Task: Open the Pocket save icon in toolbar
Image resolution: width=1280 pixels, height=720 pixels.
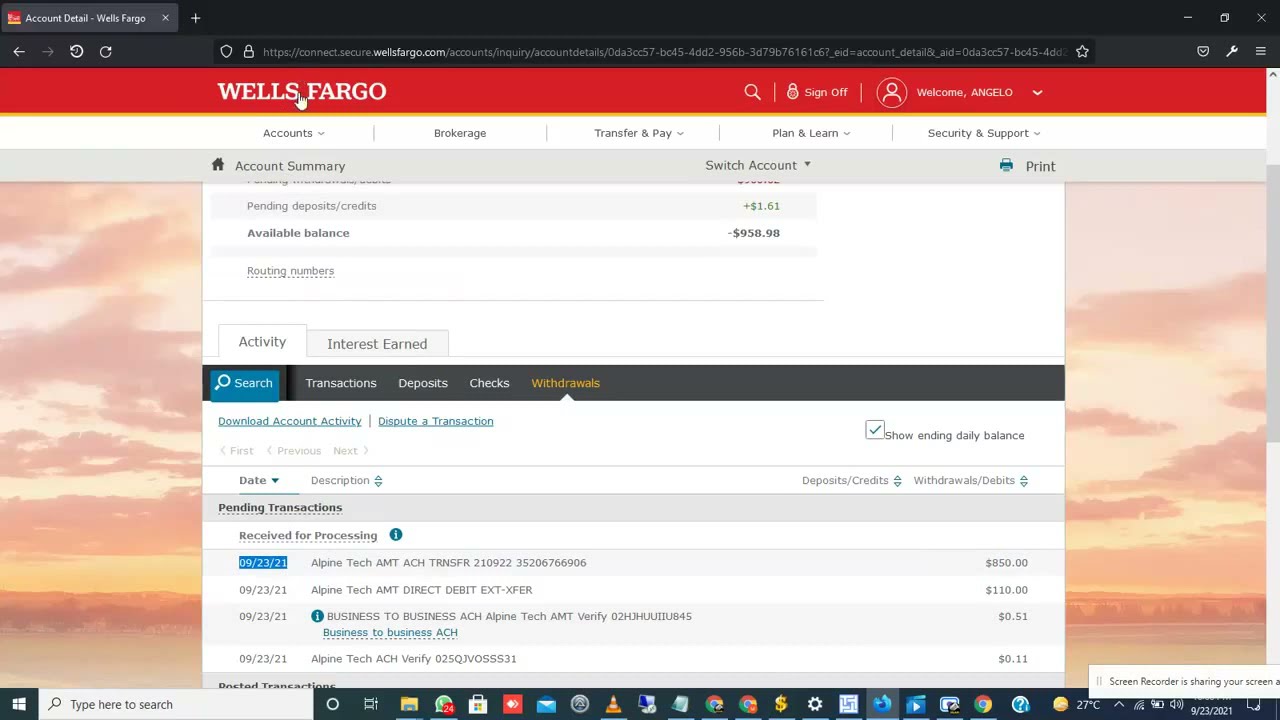Action: tap(1203, 52)
